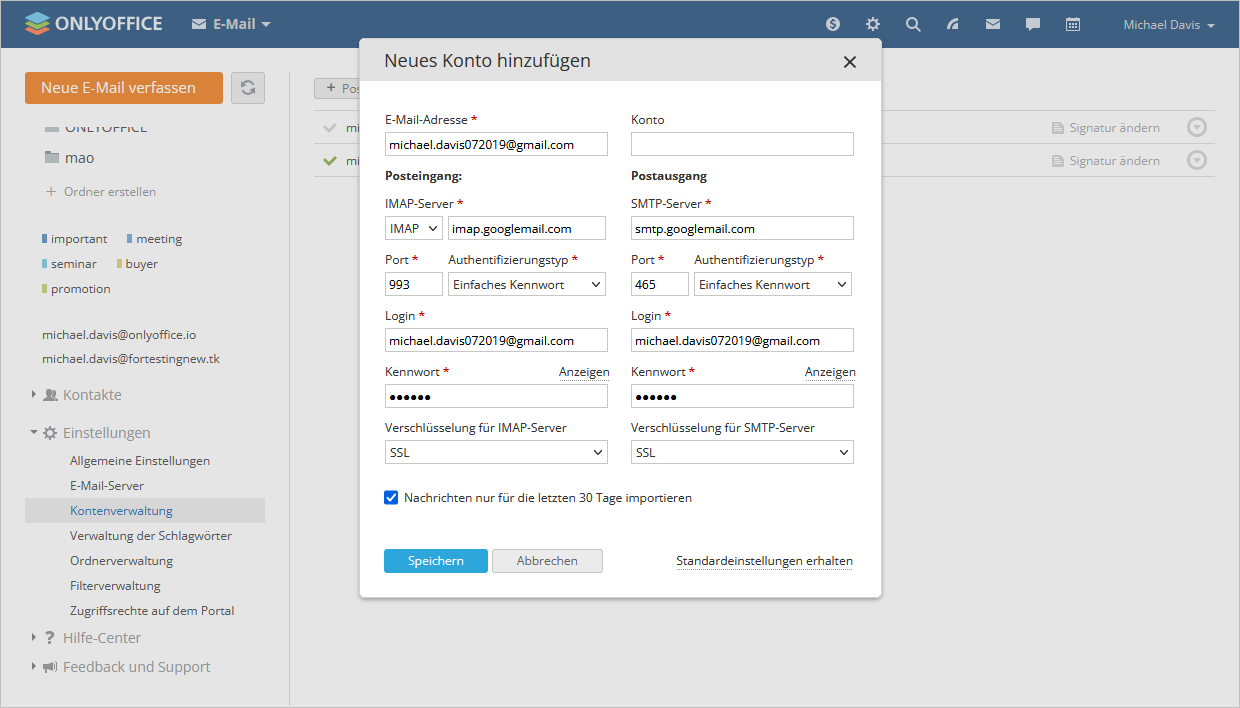1240x708 pixels.
Task: Refresh mail with the circular arrows button
Action: pos(248,88)
